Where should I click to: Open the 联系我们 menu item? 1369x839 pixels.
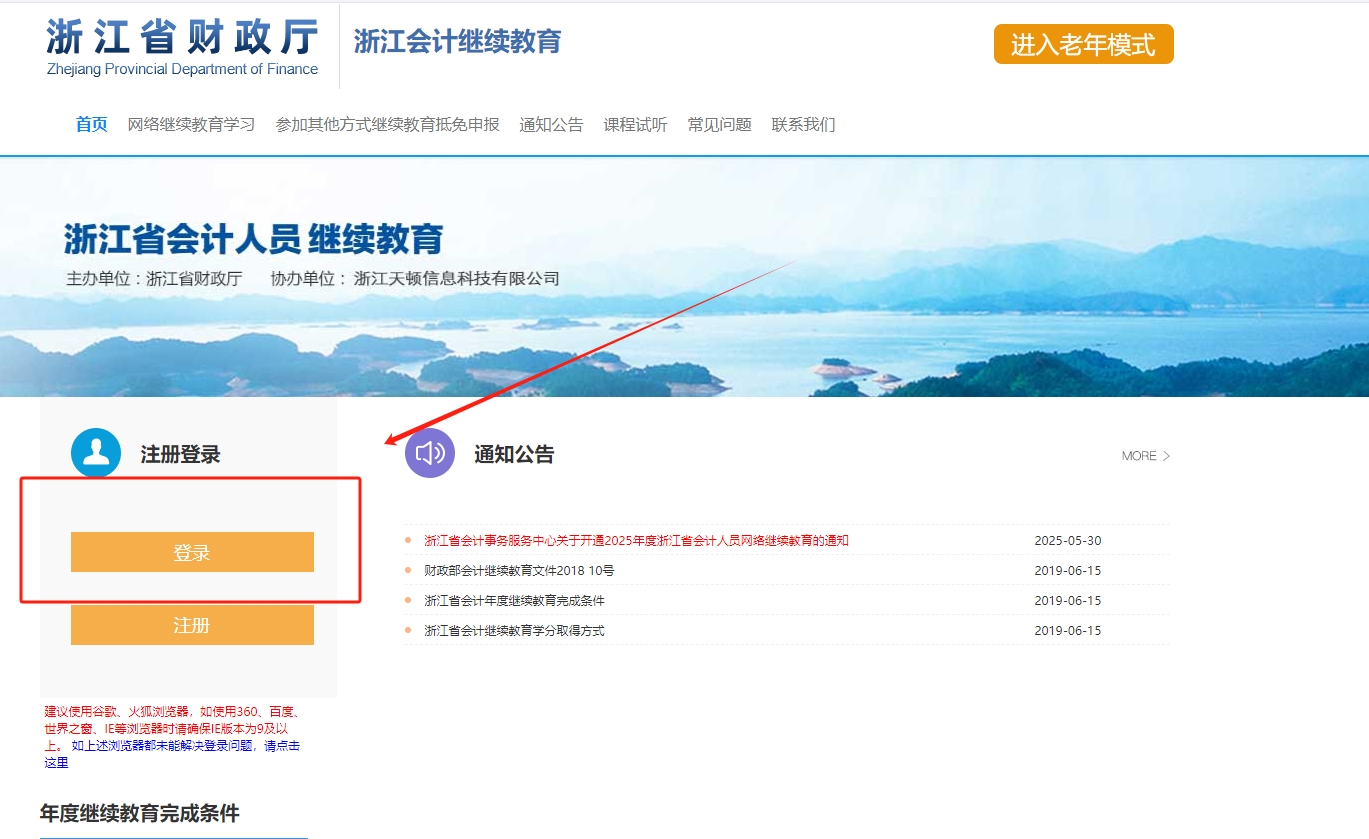coord(804,124)
